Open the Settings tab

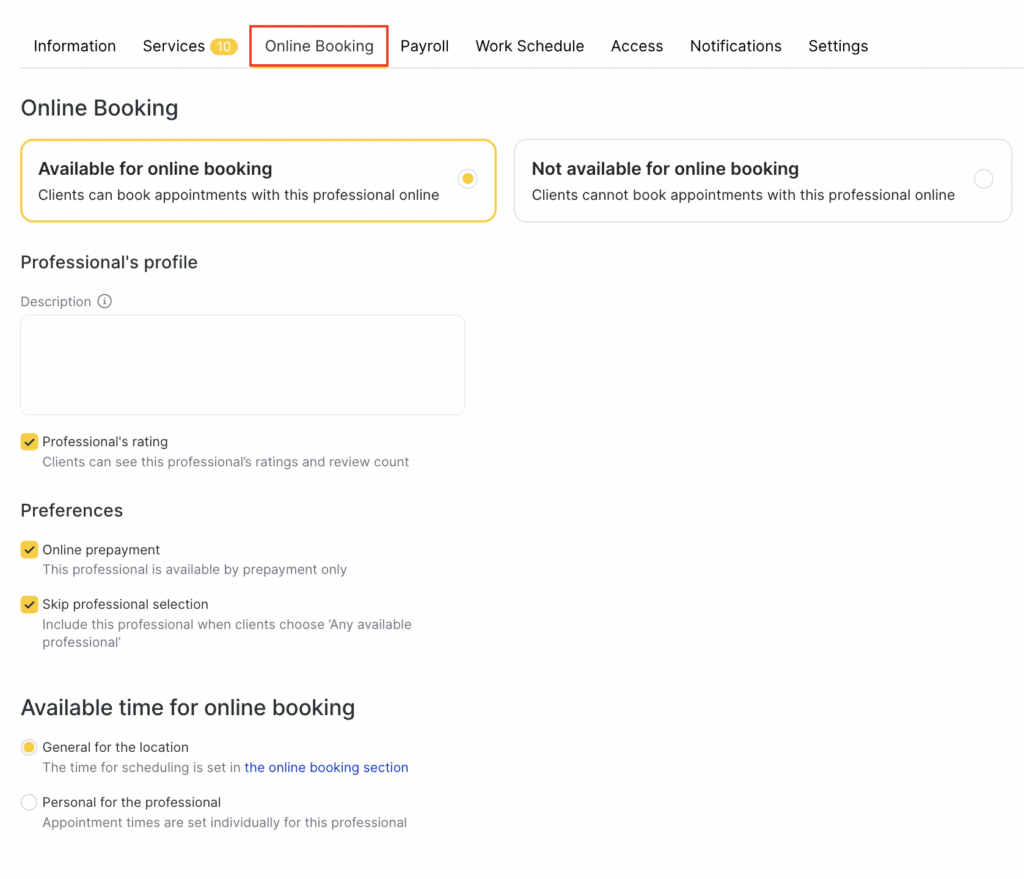[x=838, y=46]
